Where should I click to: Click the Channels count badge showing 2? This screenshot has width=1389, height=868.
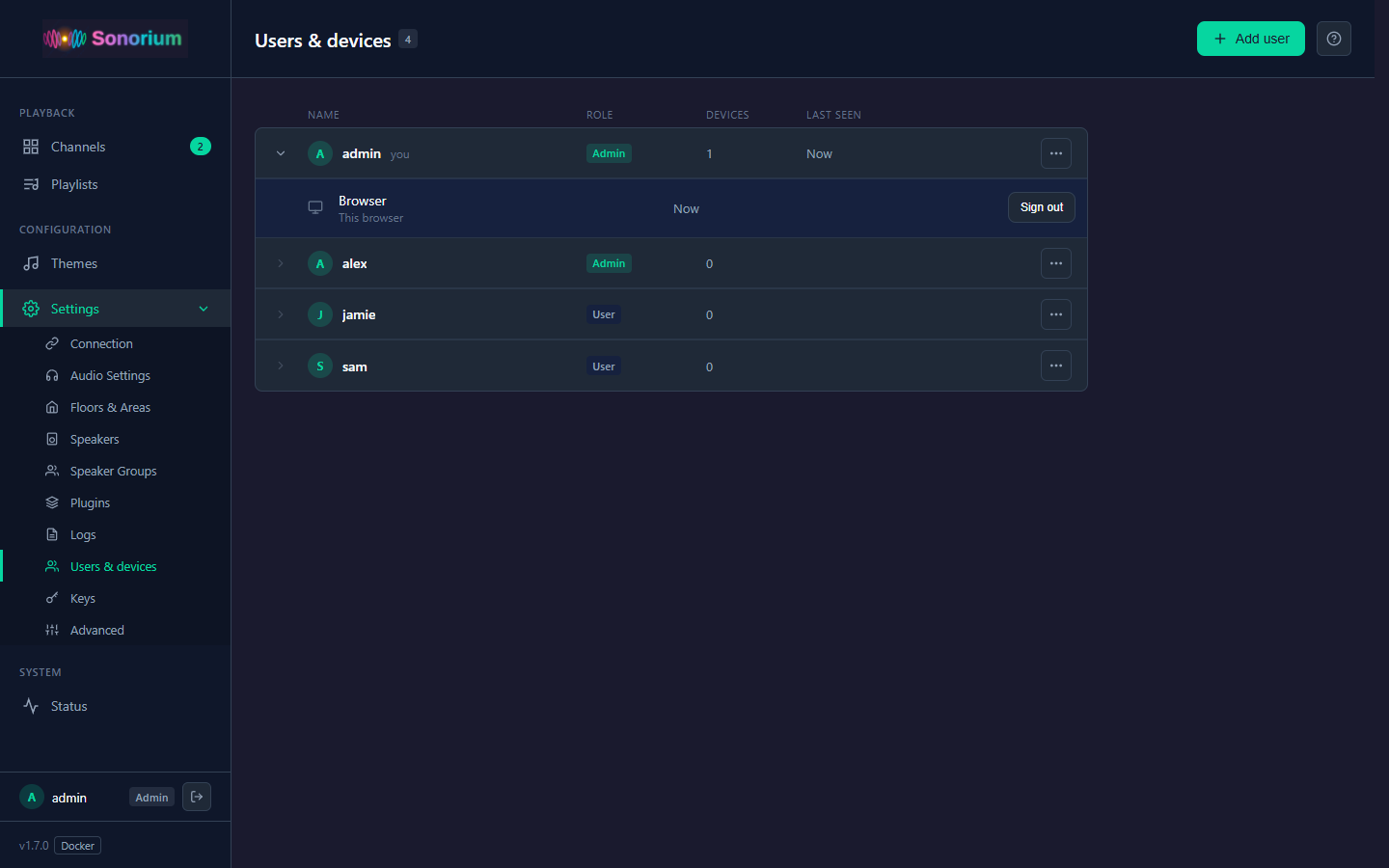click(x=201, y=147)
